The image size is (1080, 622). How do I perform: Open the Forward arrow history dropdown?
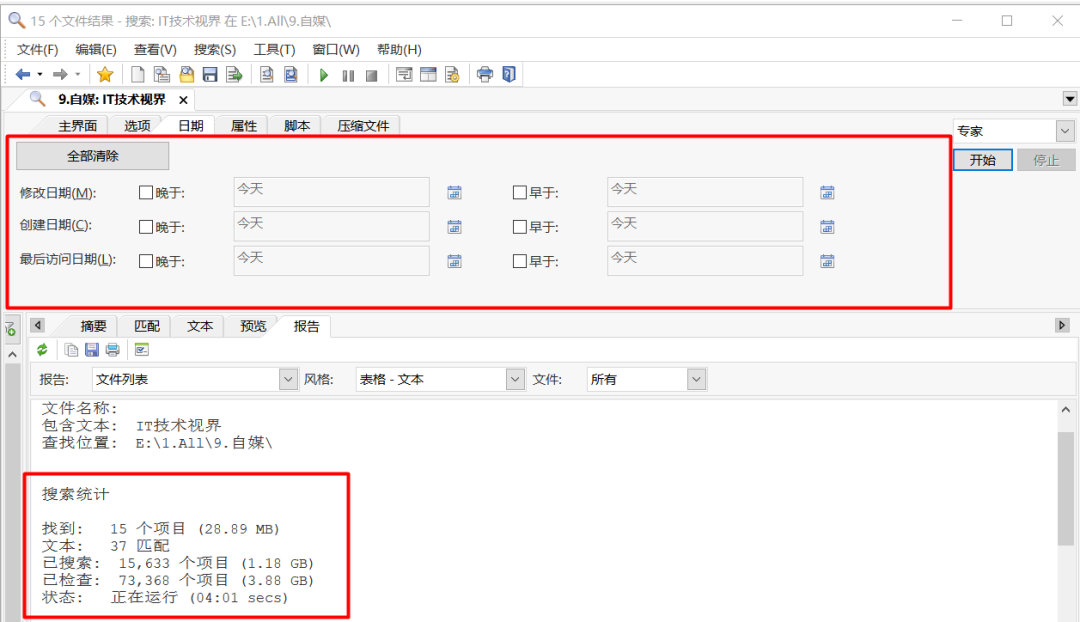coord(77,74)
